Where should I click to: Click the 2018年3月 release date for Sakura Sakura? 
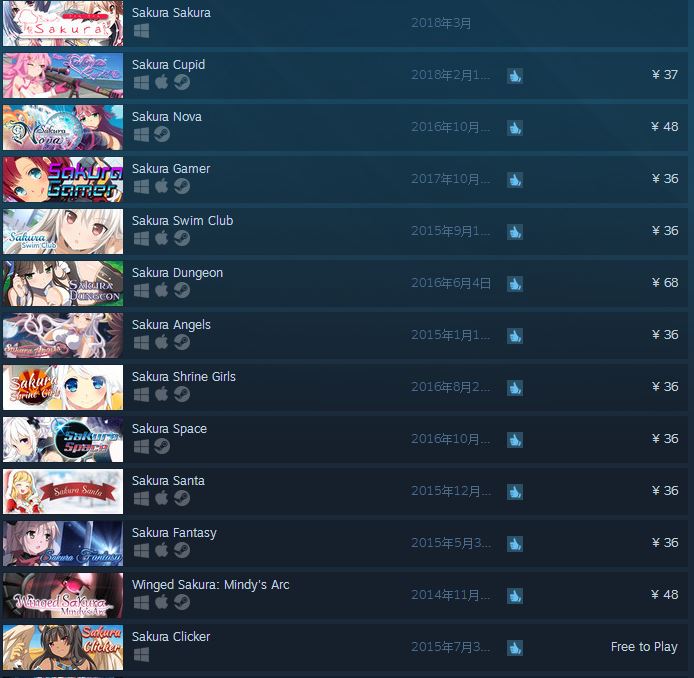[441, 23]
